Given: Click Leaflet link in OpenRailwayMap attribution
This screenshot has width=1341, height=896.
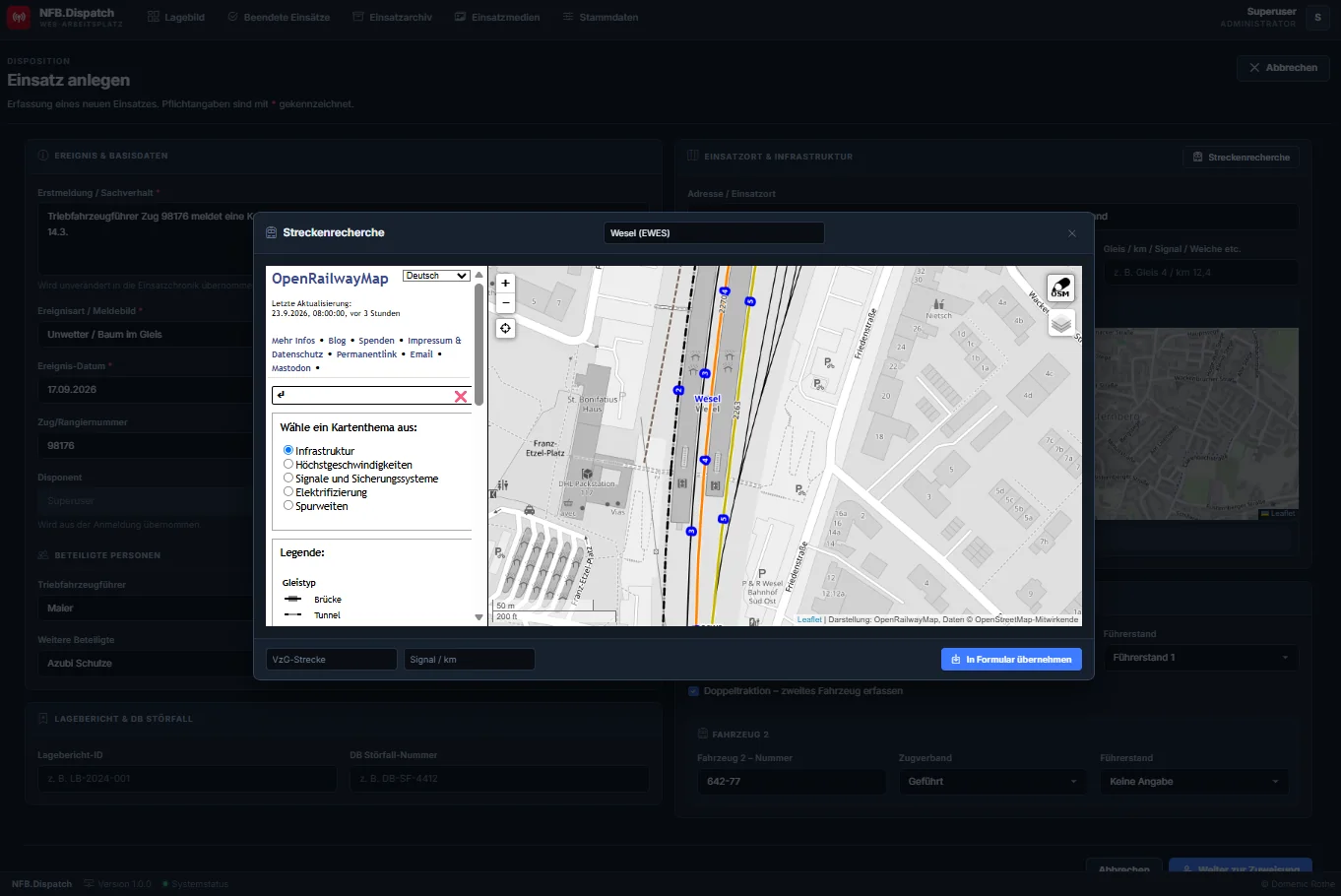Looking at the screenshot, I should (x=809, y=619).
